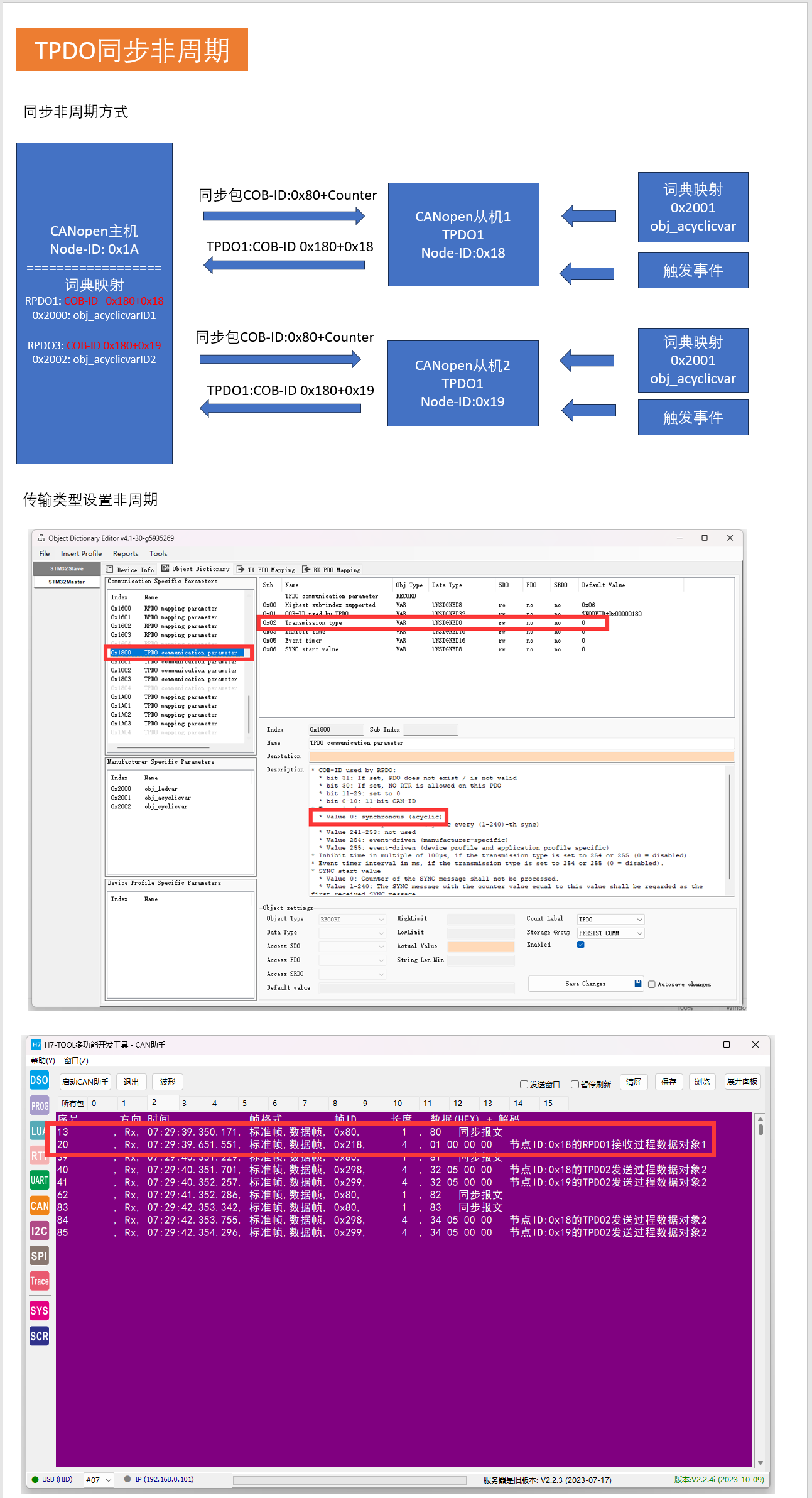Open the Insert Profile menu
Screen dimensions: 812x1498
pos(81,553)
